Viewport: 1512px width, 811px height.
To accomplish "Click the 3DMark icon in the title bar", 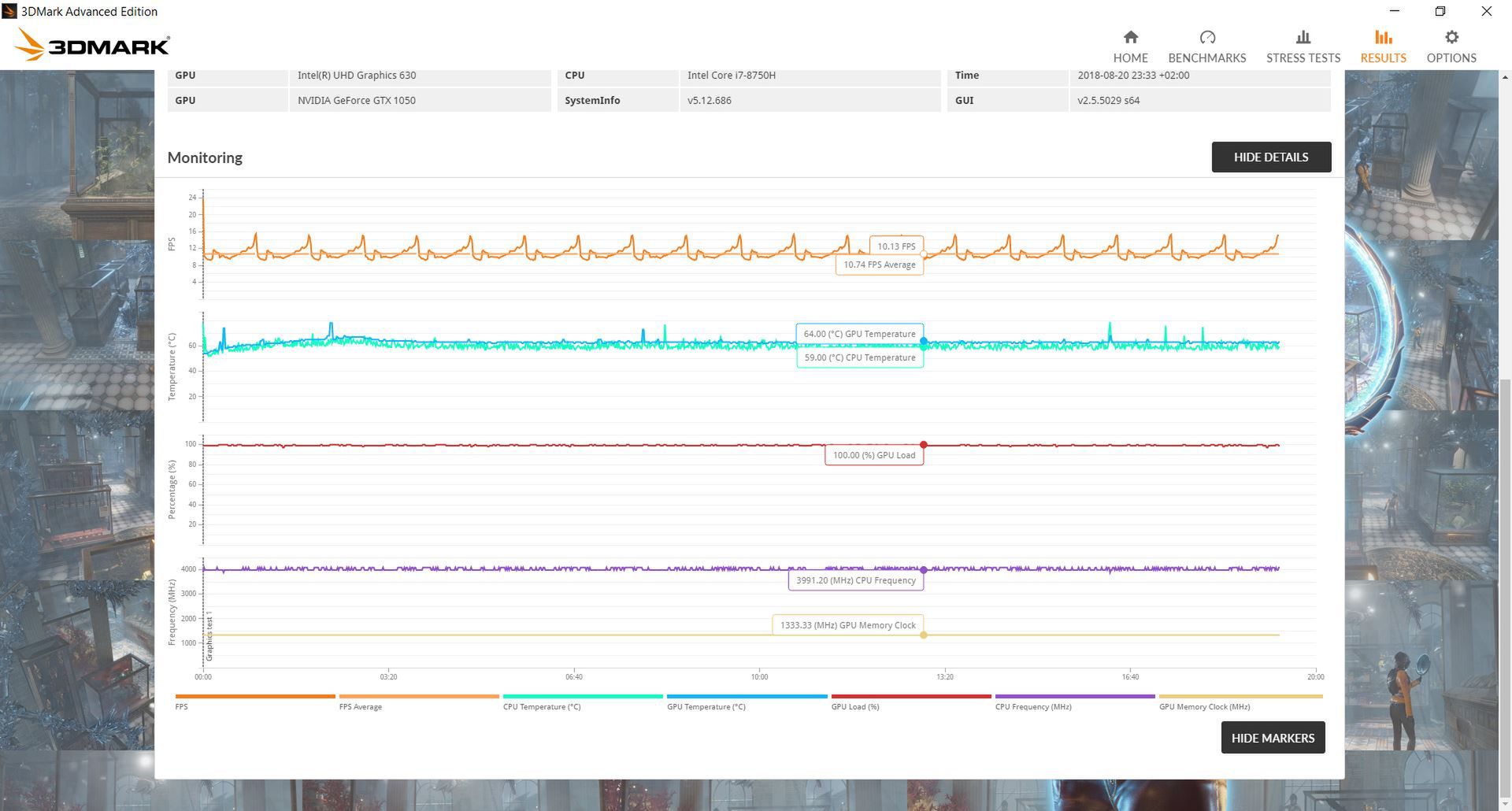I will pyautogui.click(x=11, y=11).
